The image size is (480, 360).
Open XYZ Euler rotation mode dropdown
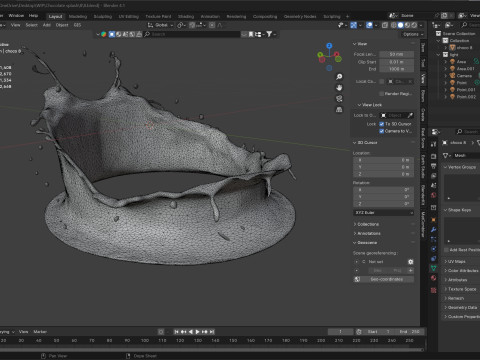click(x=383, y=213)
